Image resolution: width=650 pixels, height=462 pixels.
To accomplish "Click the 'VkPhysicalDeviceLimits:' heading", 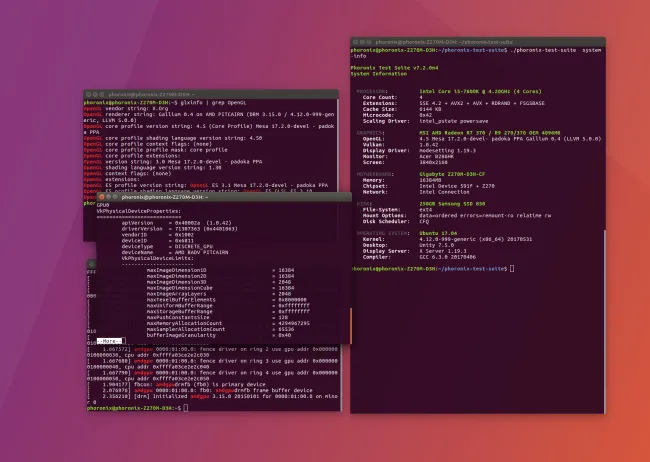I will click(x=158, y=258).
